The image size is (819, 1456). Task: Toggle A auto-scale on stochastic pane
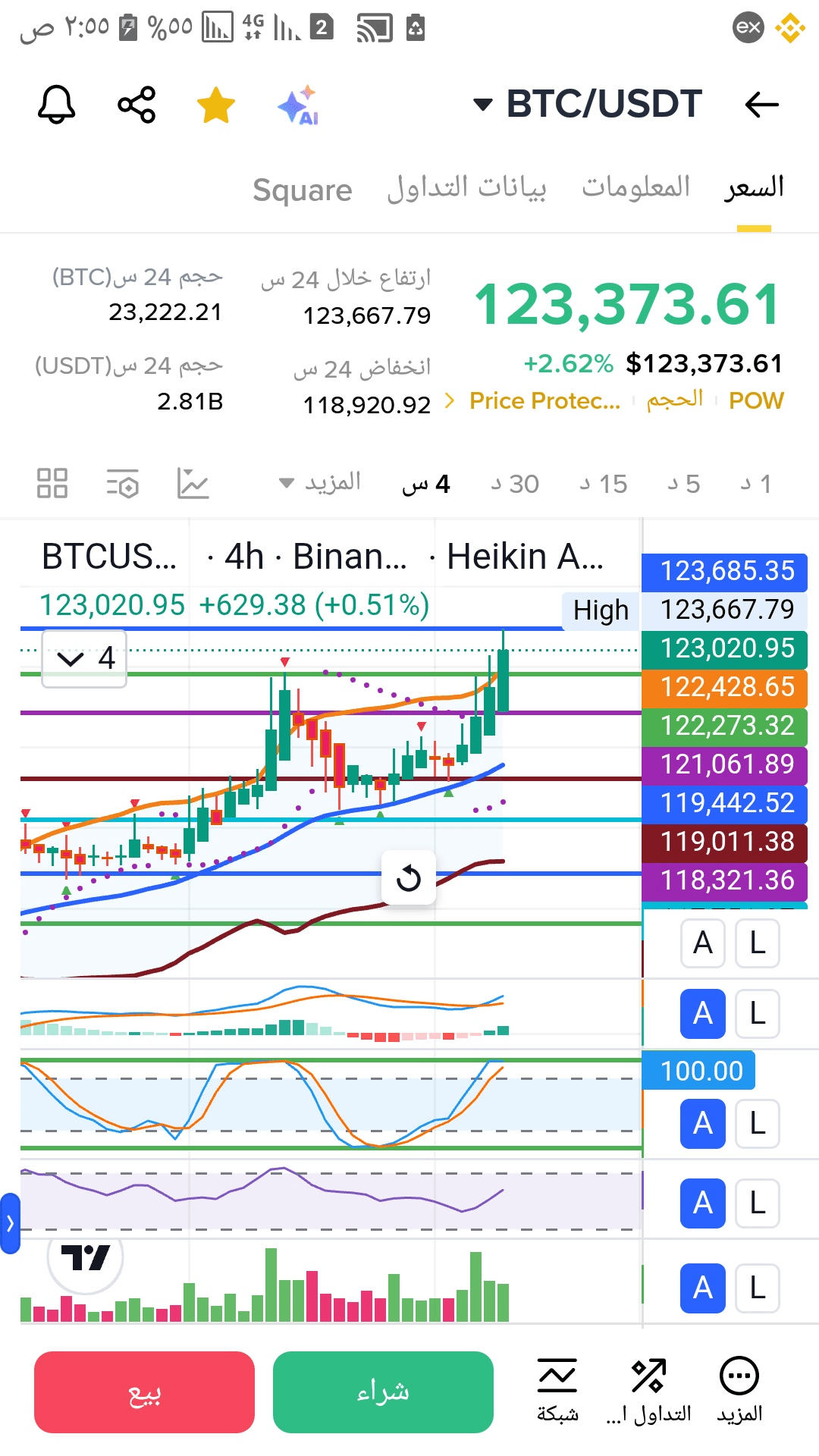703,1124
